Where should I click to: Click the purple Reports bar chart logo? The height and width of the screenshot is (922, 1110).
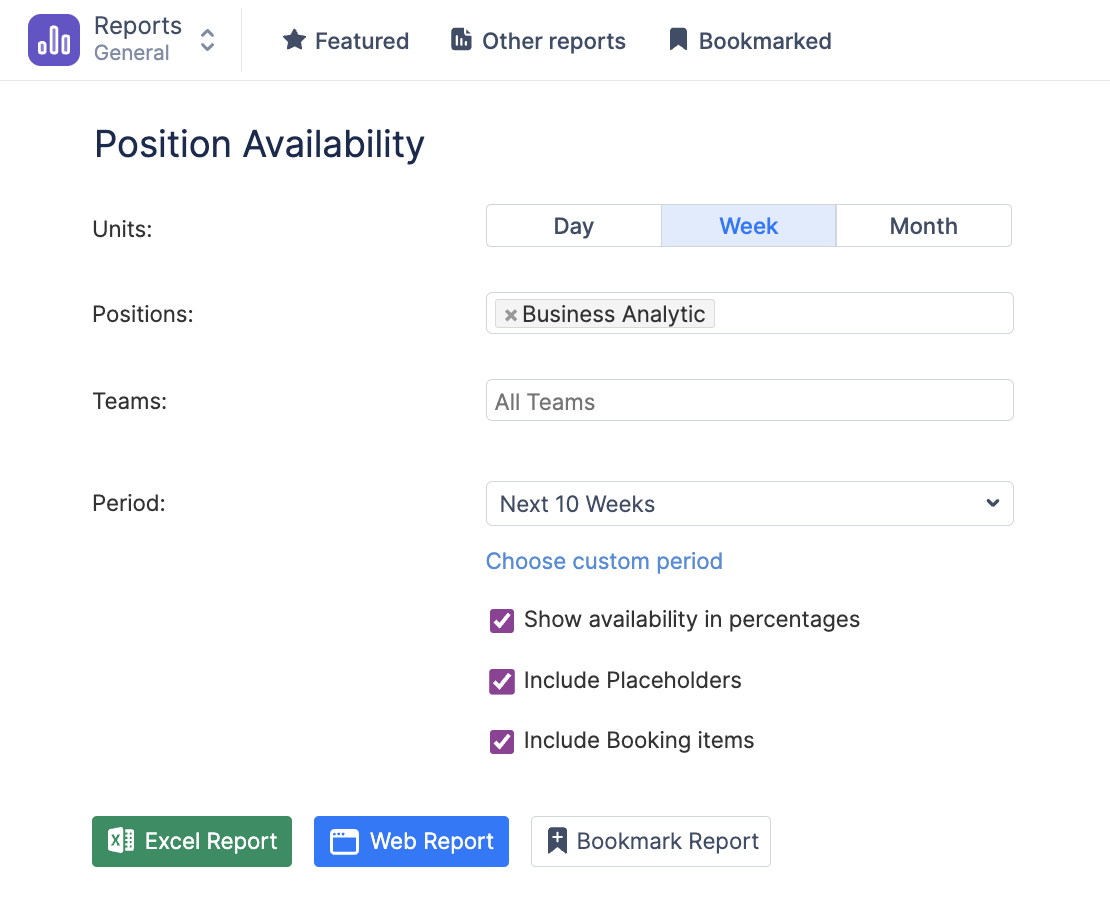[x=54, y=40]
